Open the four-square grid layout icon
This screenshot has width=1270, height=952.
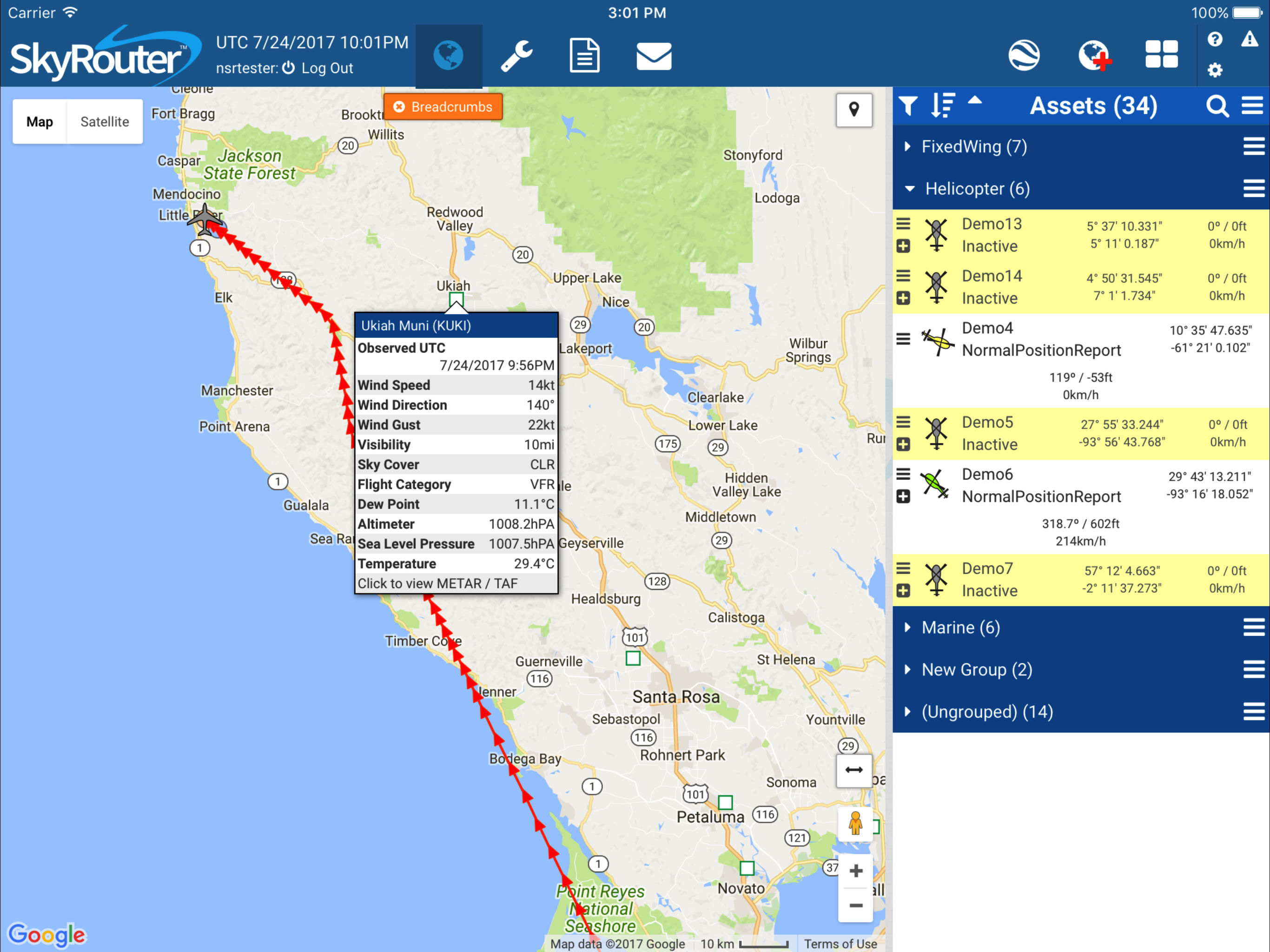[1162, 54]
